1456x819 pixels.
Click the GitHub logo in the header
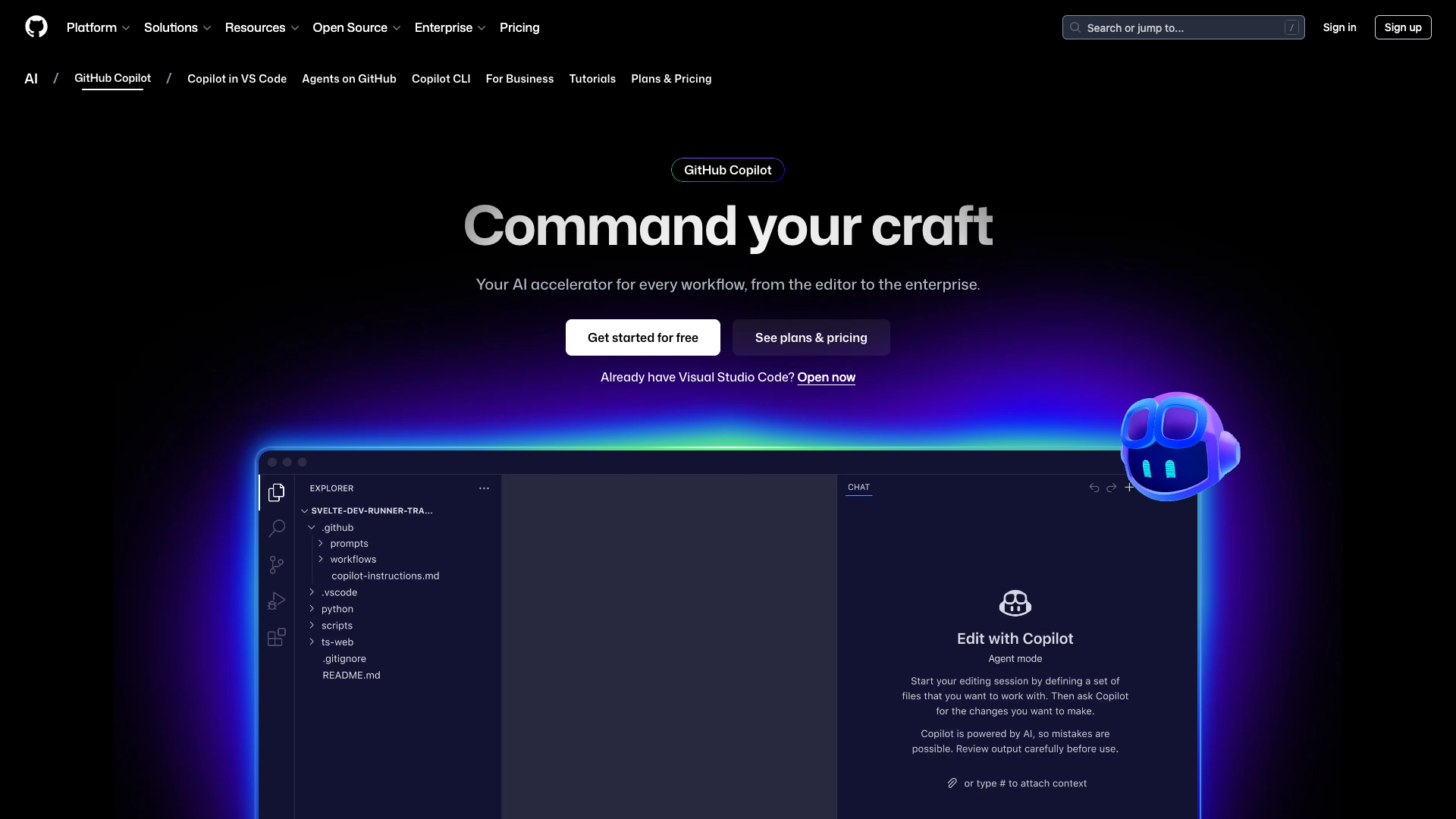36,27
